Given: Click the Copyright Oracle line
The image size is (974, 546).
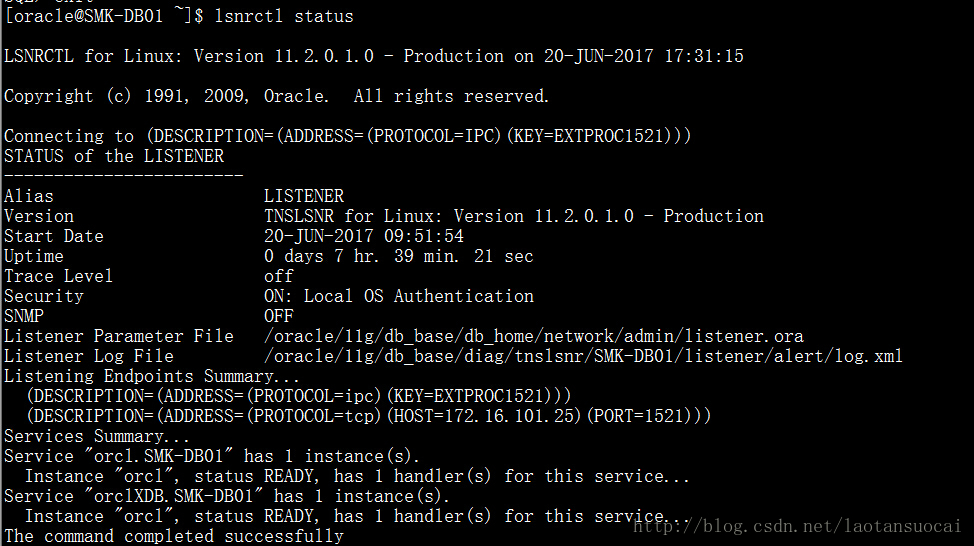Looking at the screenshot, I should (276, 96).
